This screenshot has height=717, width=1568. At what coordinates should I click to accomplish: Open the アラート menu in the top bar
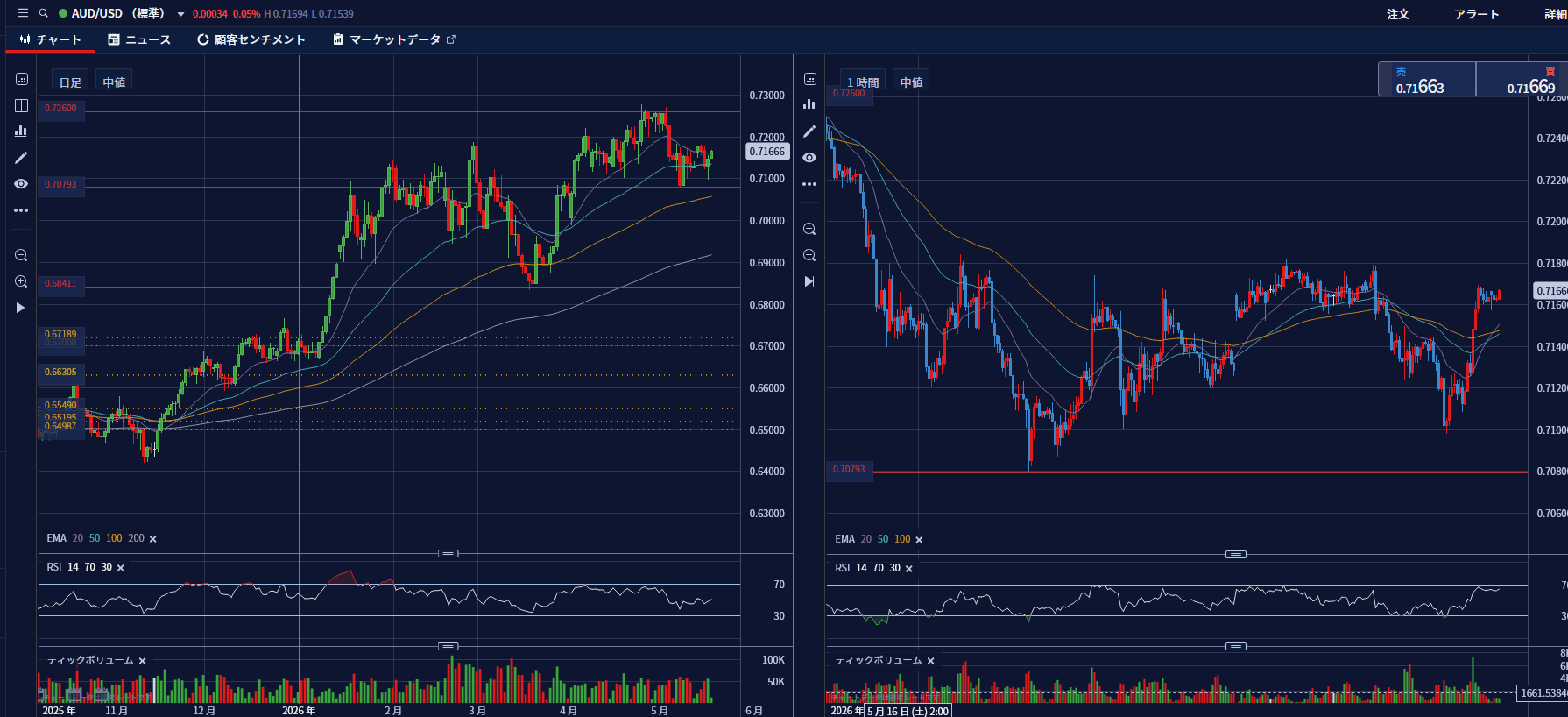(1477, 14)
